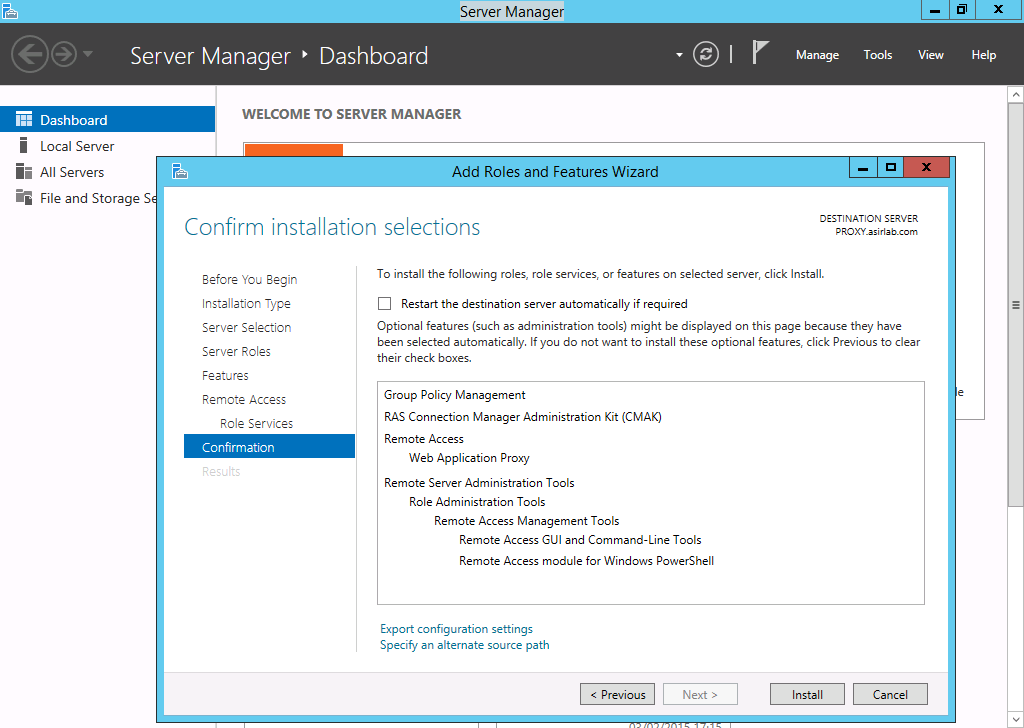Click the Install button
This screenshot has height=728, width=1024.
(807, 694)
